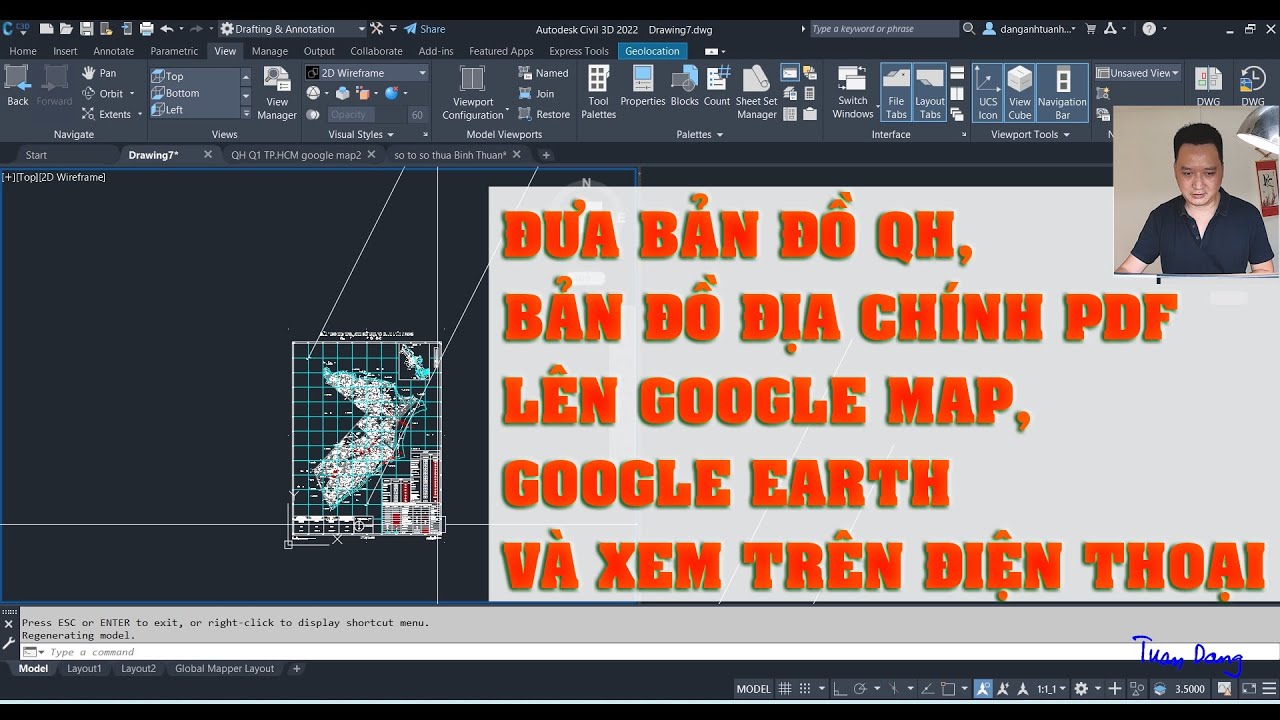Open the Properties palette
Screen dimensions: 1280x720
pyautogui.click(x=643, y=86)
